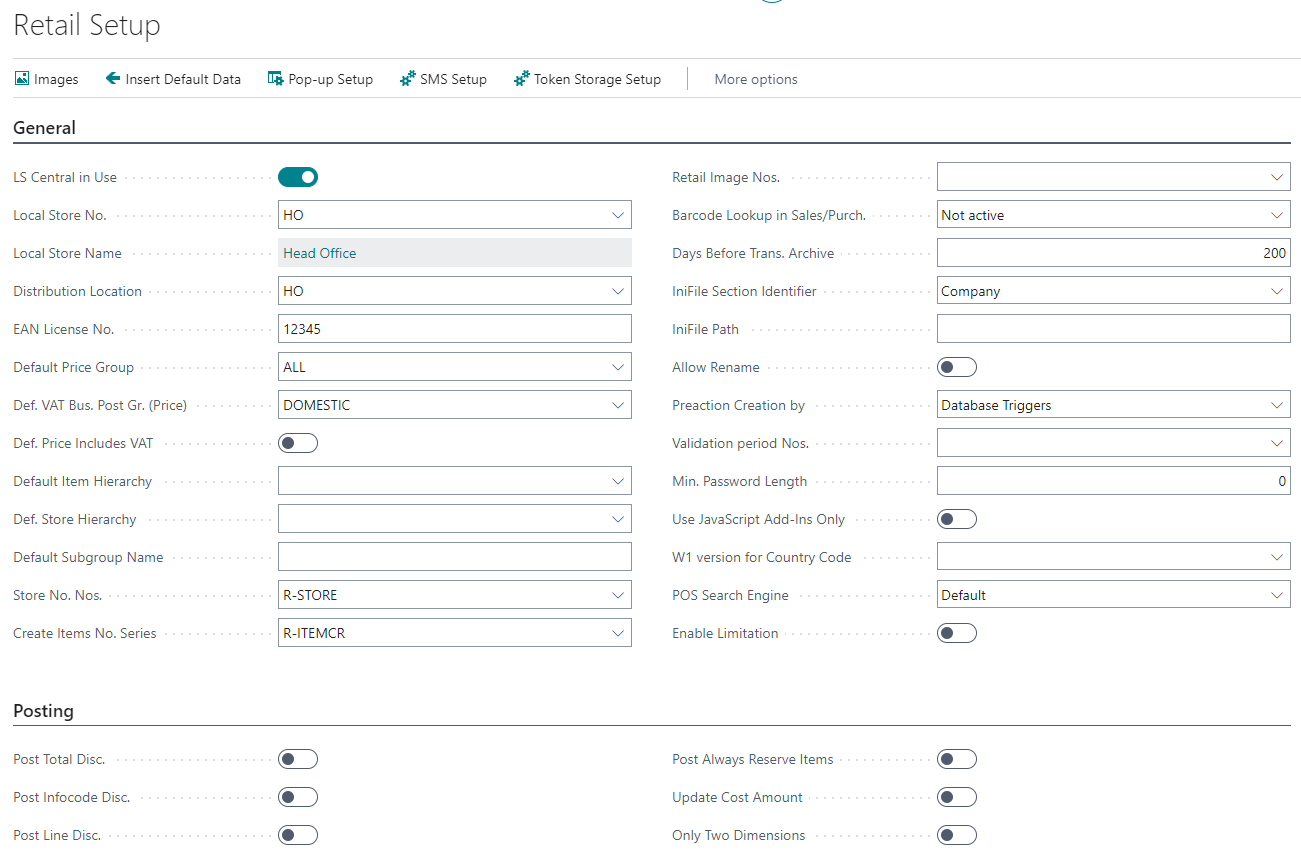Click the SMS Setup gear icon

407,79
